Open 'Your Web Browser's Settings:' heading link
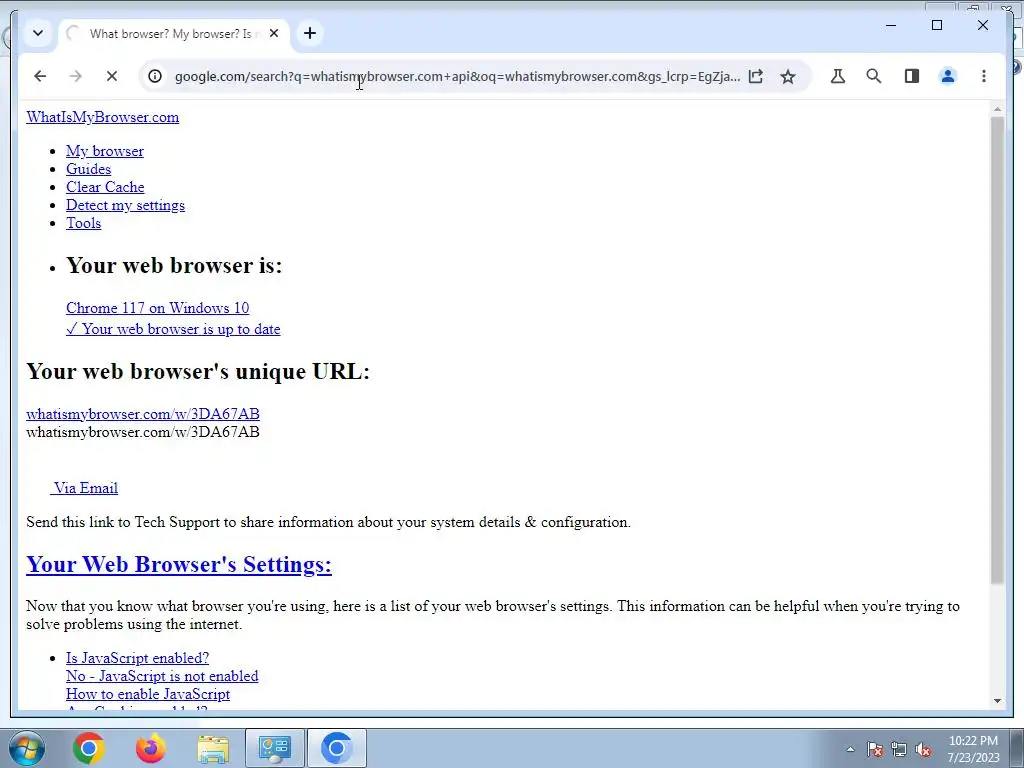 pyautogui.click(x=179, y=564)
